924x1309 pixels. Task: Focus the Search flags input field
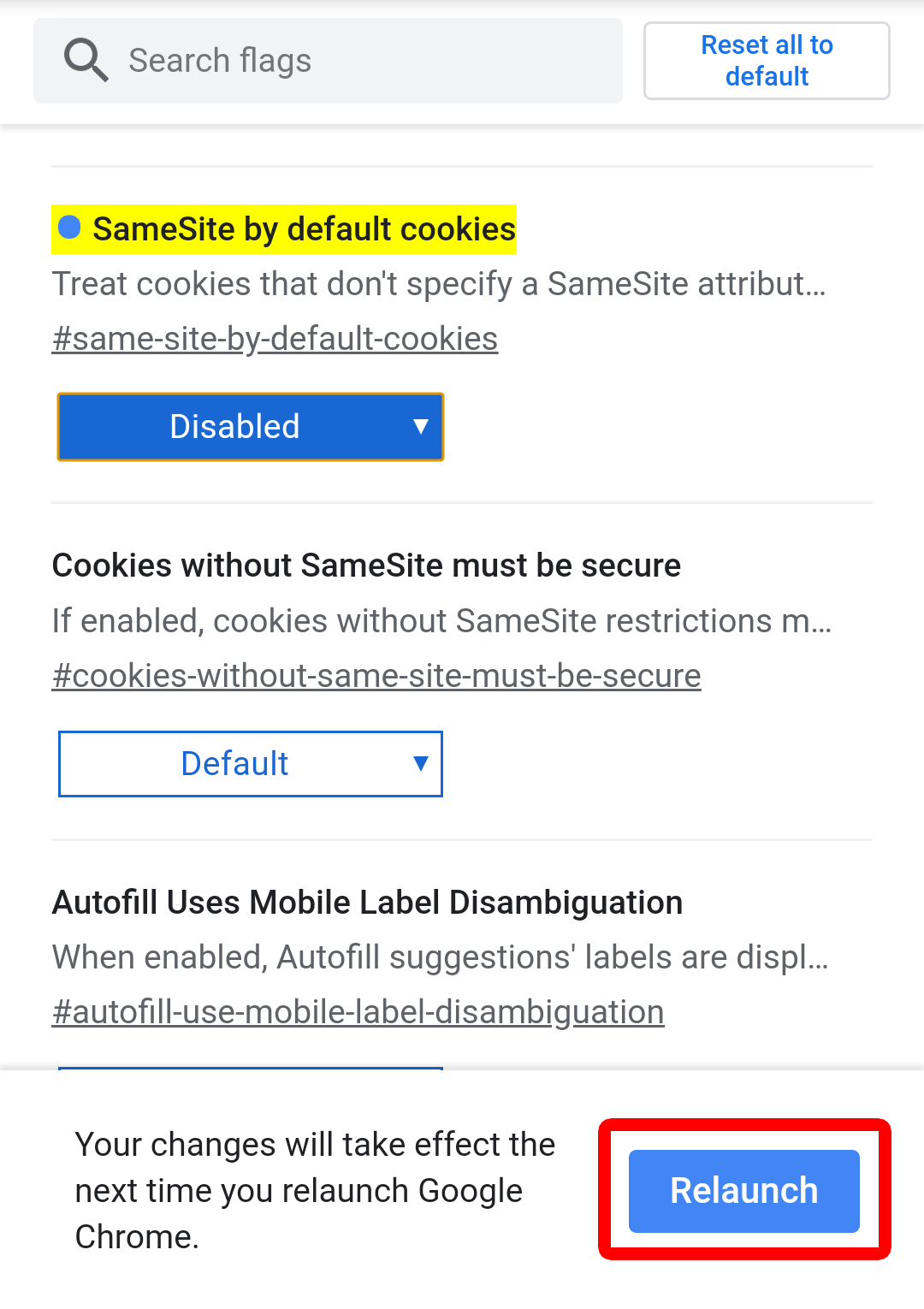pyautogui.click(x=328, y=61)
